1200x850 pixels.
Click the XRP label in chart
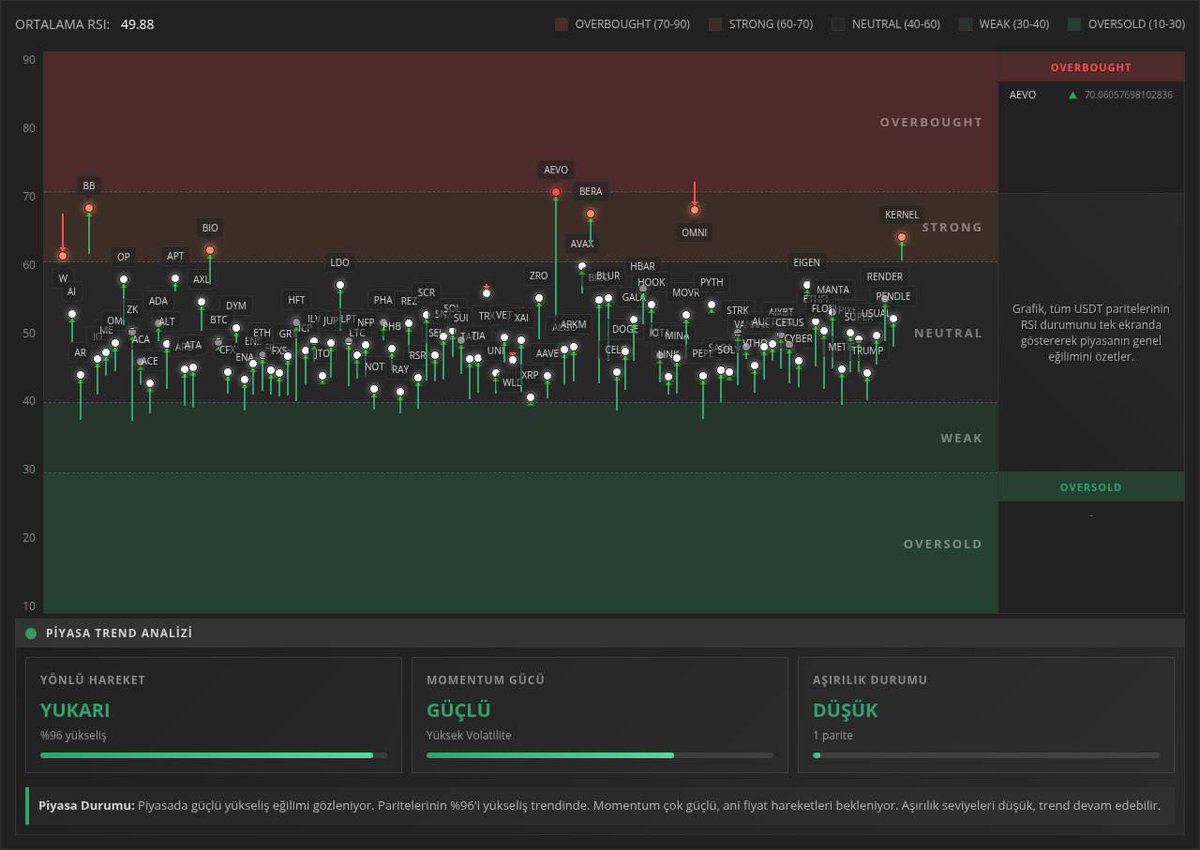point(530,375)
